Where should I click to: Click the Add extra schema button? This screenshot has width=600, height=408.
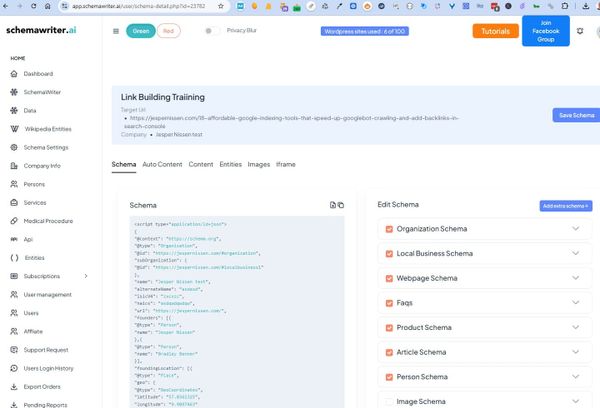click(x=566, y=206)
